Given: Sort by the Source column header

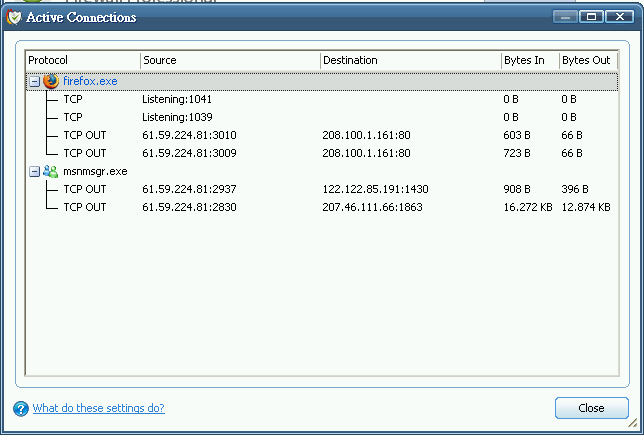Looking at the screenshot, I should click(x=230, y=60).
